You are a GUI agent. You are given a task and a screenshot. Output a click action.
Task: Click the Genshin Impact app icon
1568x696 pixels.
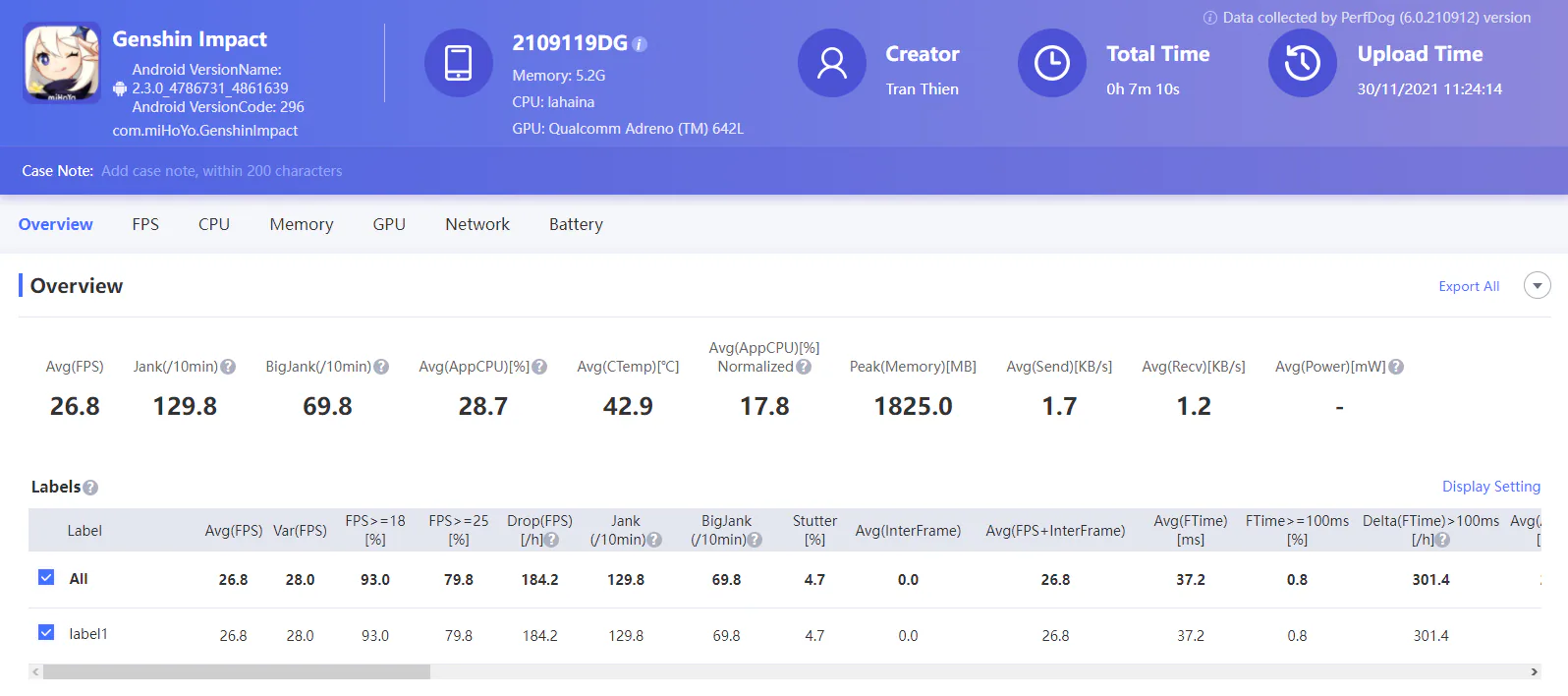point(62,64)
